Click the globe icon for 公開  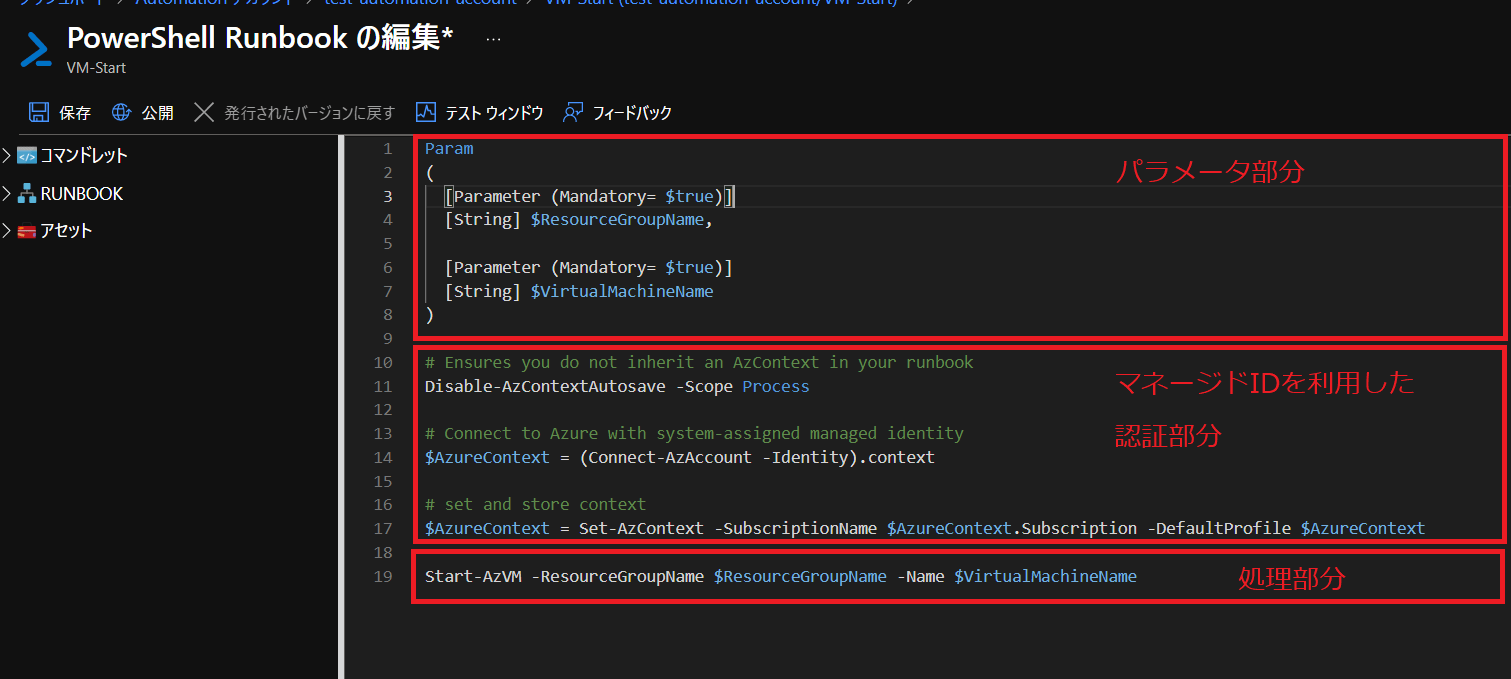pyautogui.click(x=122, y=112)
